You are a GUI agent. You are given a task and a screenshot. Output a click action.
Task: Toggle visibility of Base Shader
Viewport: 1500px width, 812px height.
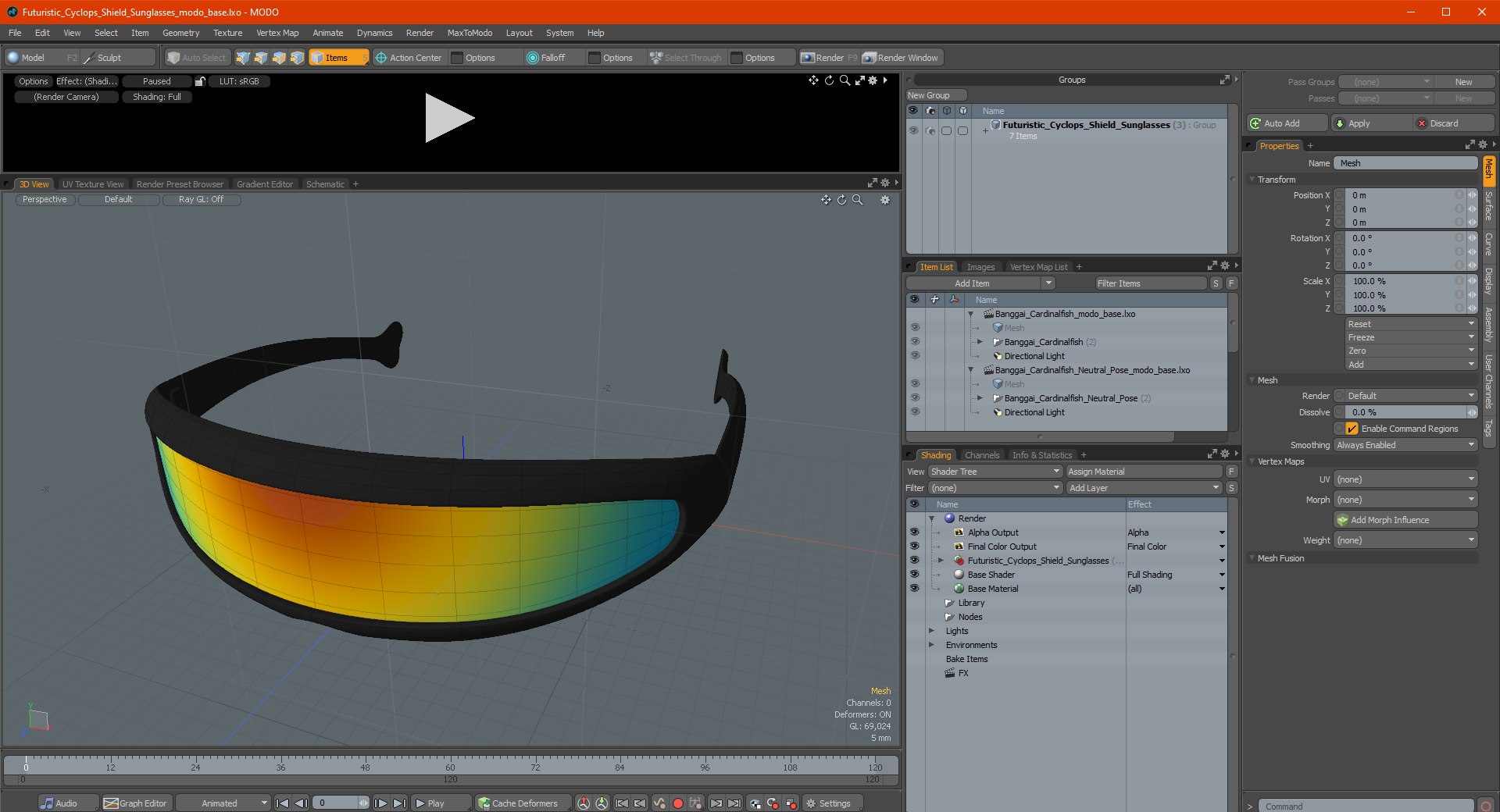click(914, 575)
